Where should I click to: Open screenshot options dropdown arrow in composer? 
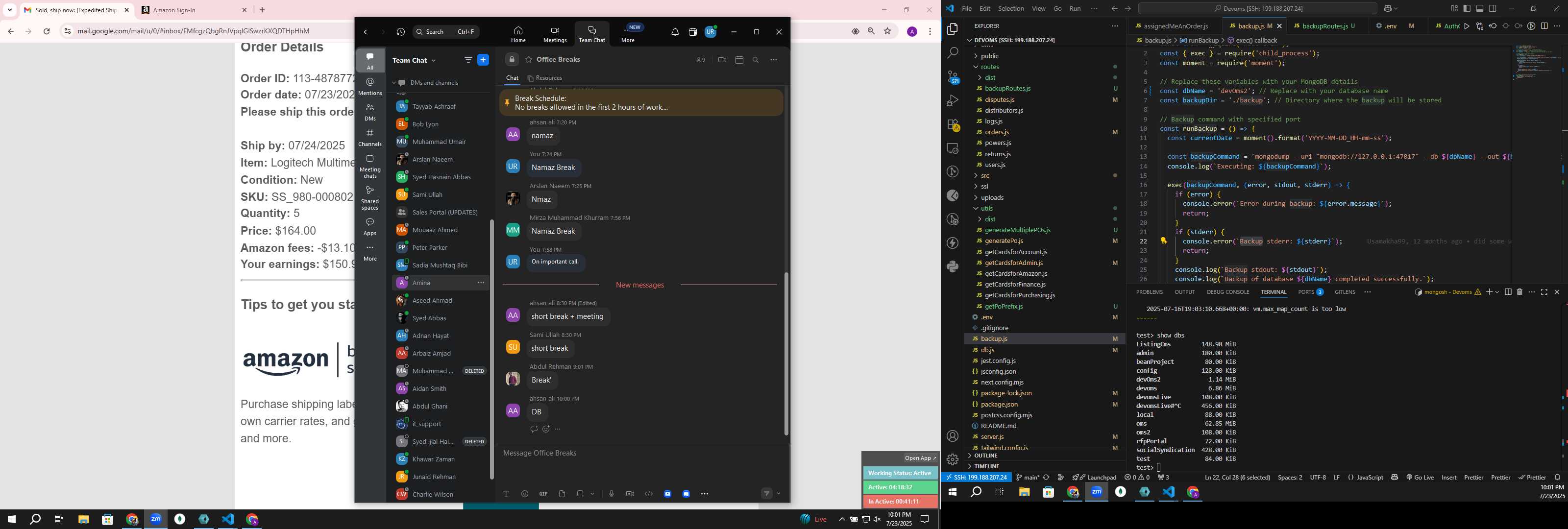(x=592, y=494)
